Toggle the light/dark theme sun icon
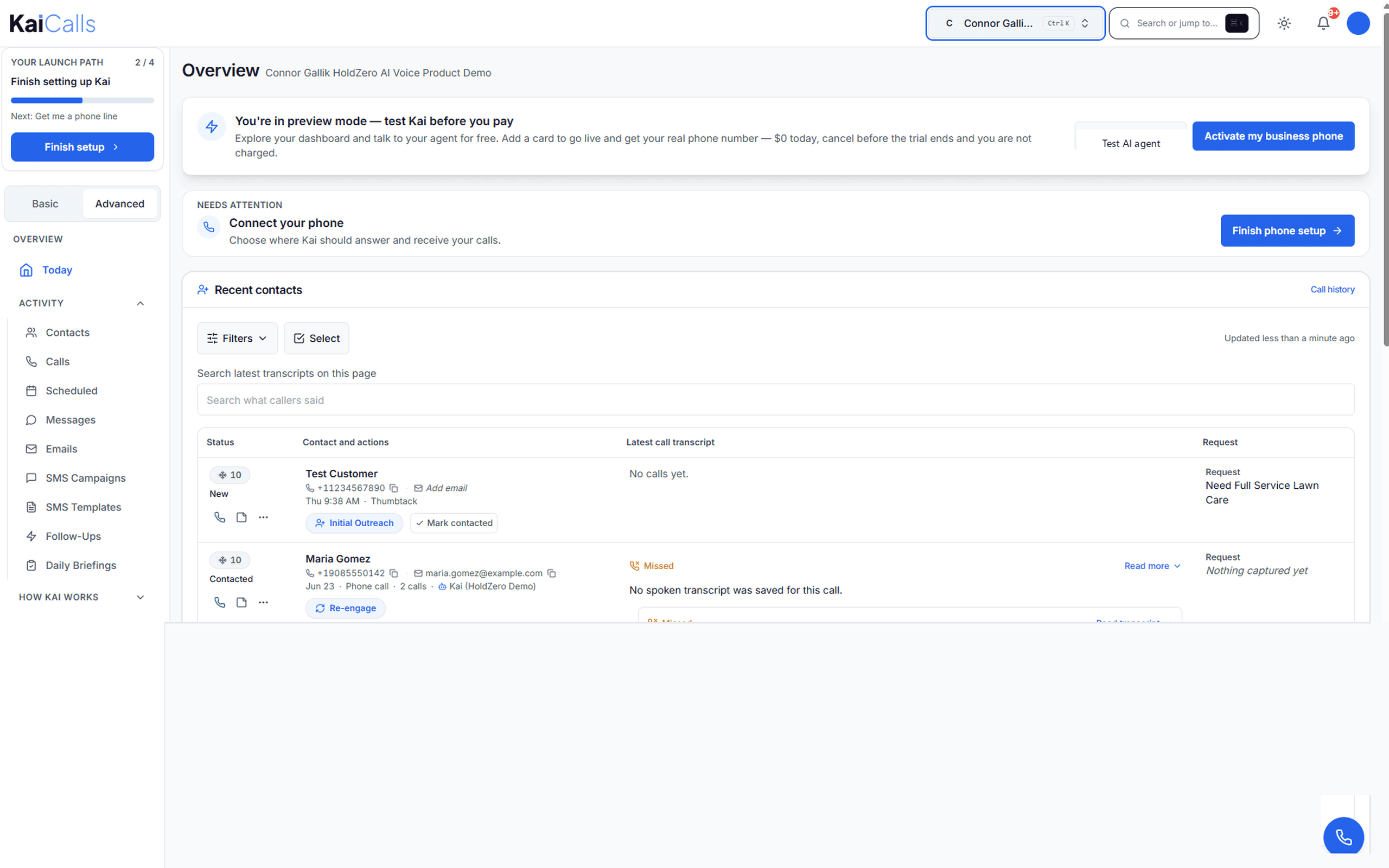 [1284, 23]
